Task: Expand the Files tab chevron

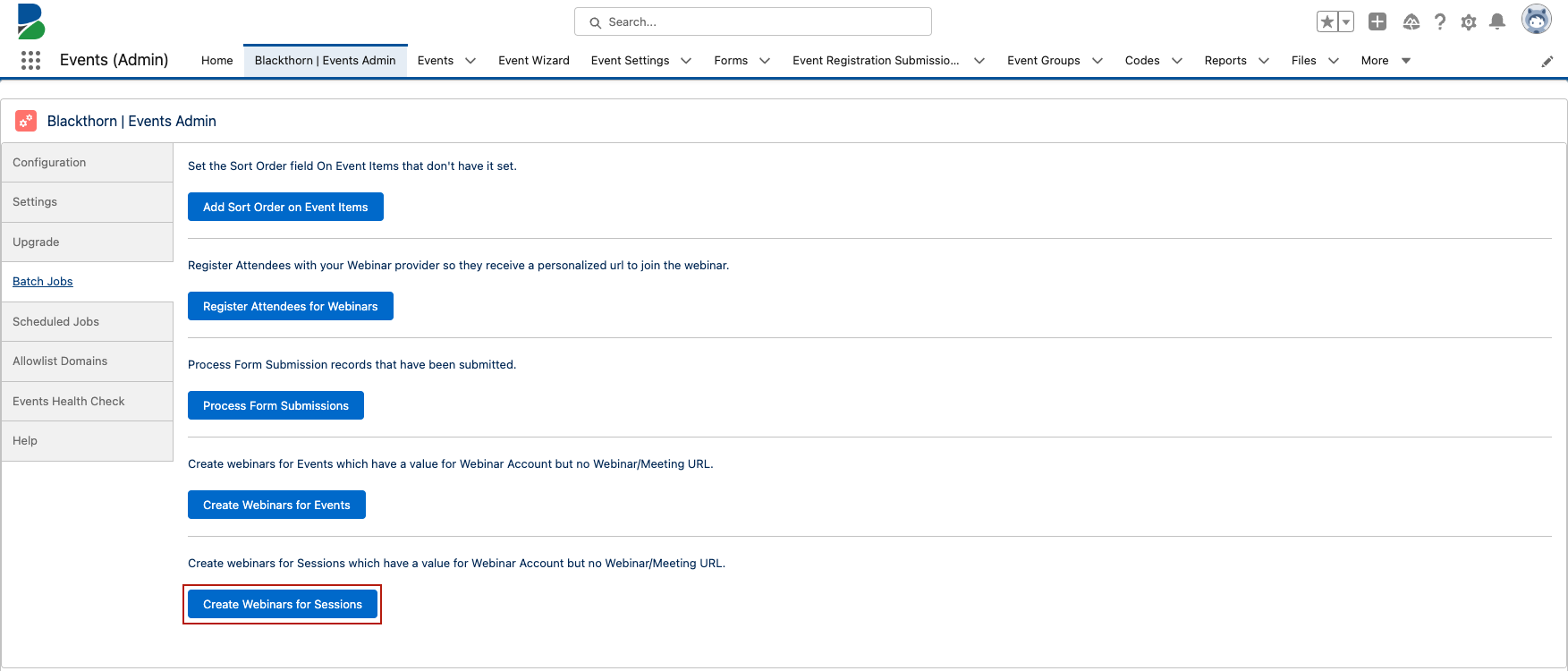Action: (1334, 61)
